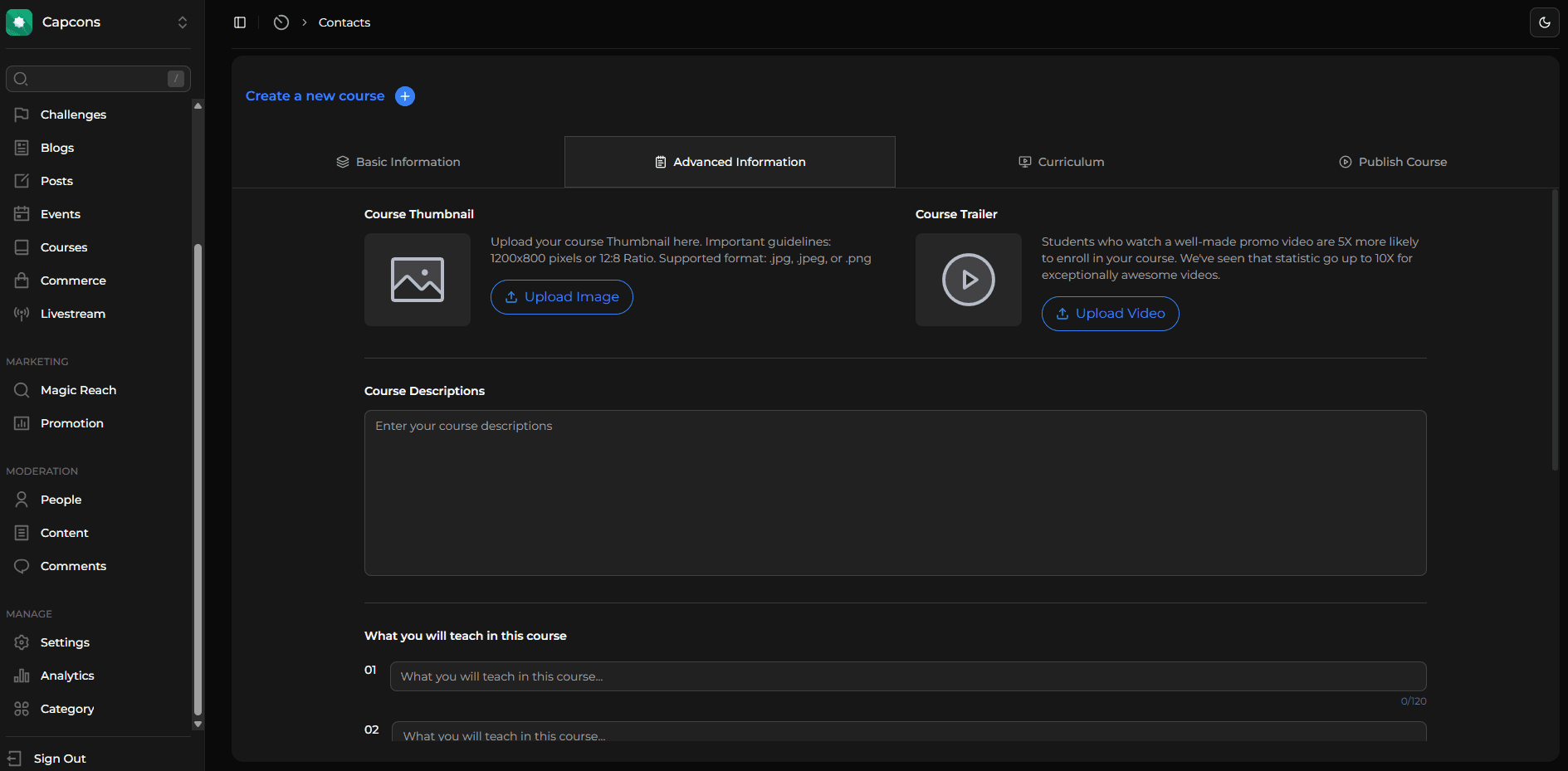The height and width of the screenshot is (771, 1568).
Task: Click the Create a new course link
Action: pyautogui.click(x=315, y=96)
